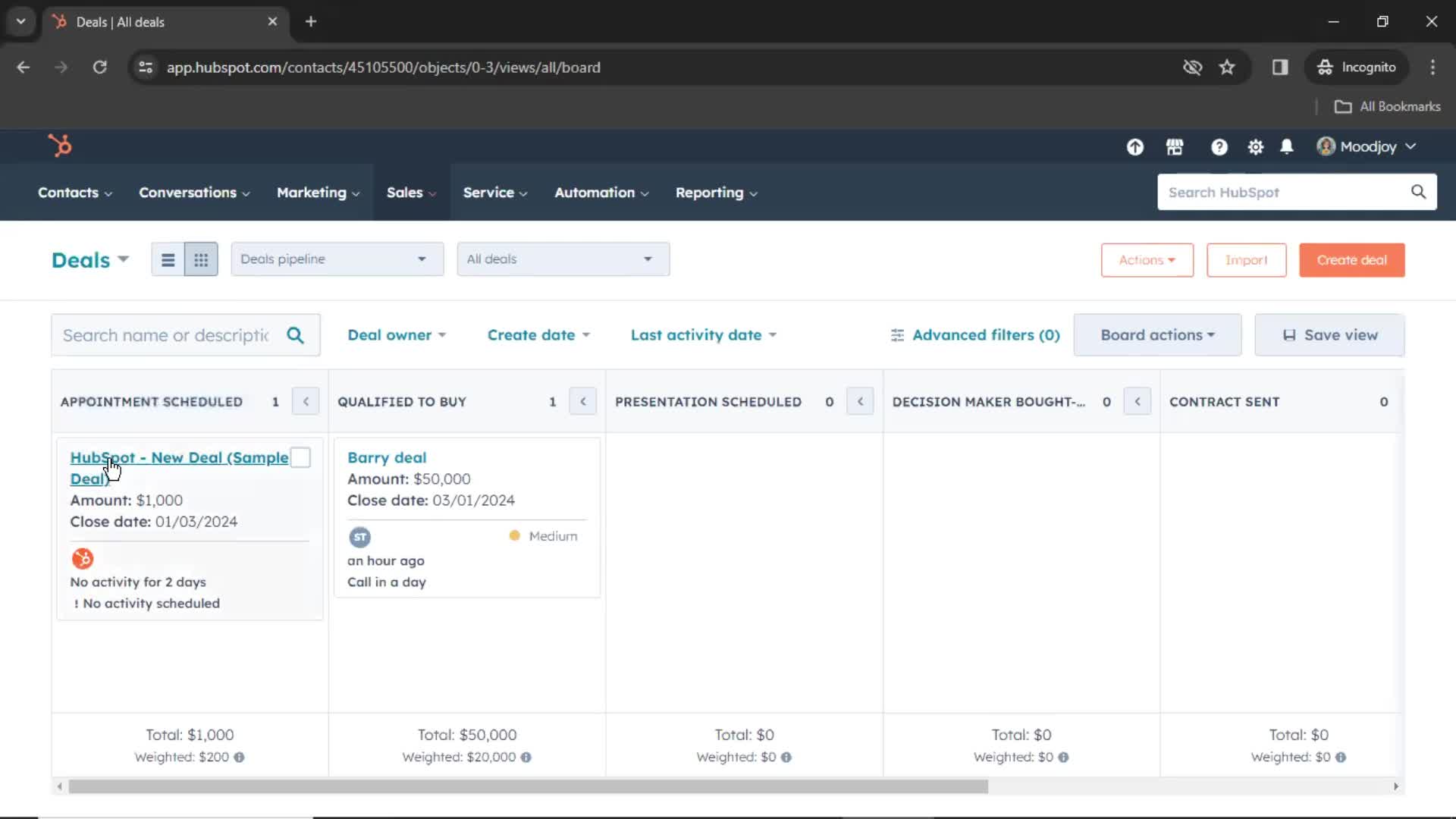
Task: Open the help question mark icon
Action: 1219,147
